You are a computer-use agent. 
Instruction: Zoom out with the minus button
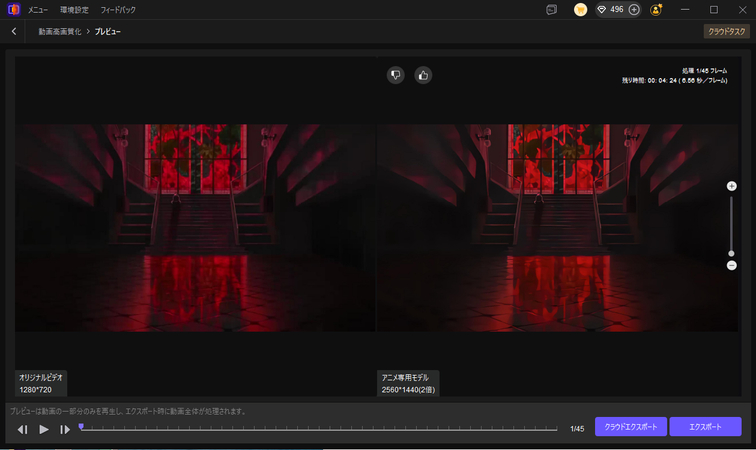pyautogui.click(x=731, y=265)
